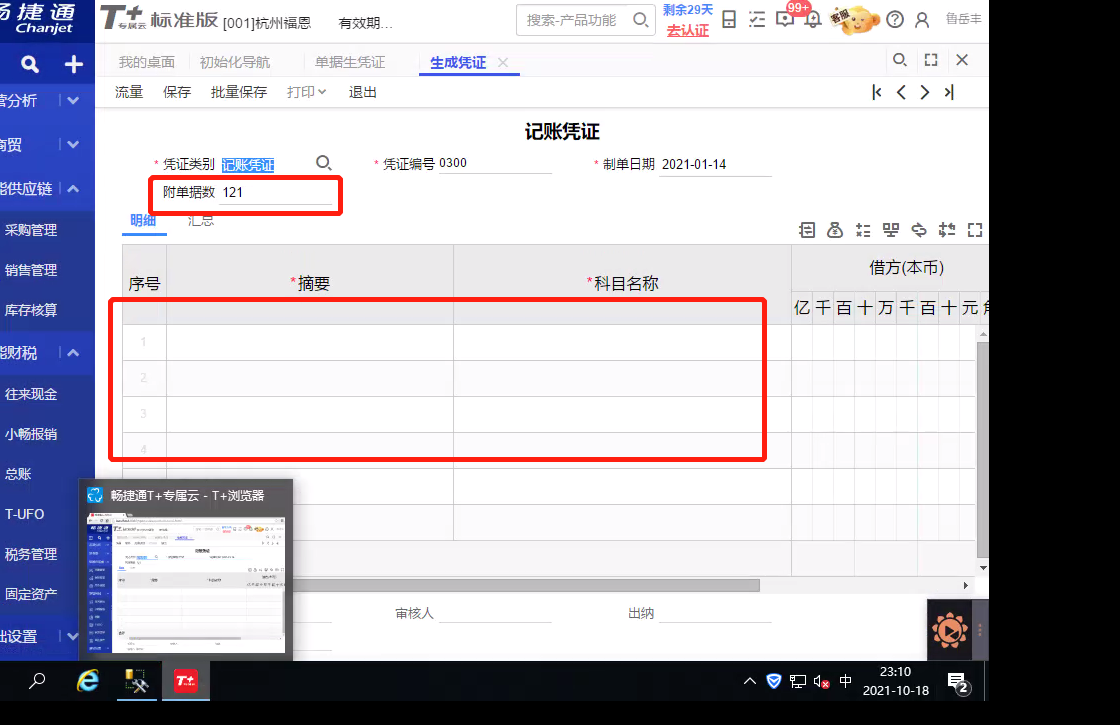The height and width of the screenshot is (725, 1120).
Task: Switch to the 汇总 sub-tab
Action: pyautogui.click(x=201, y=220)
